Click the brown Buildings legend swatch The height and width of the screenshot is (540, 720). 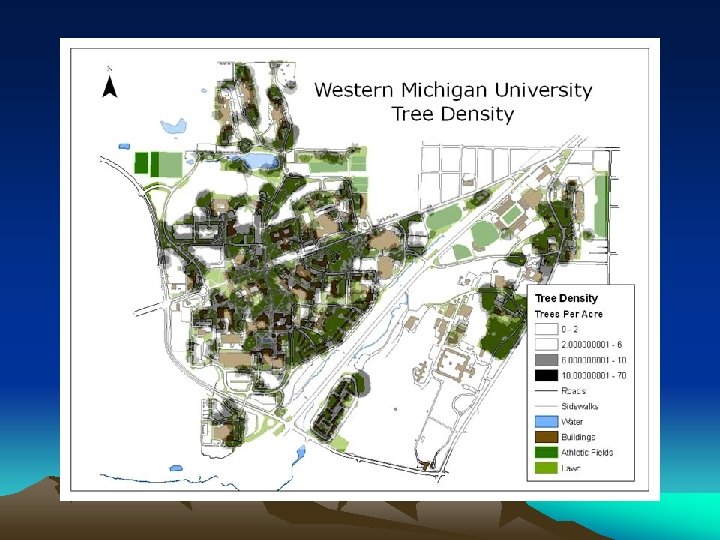click(x=546, y=437)
